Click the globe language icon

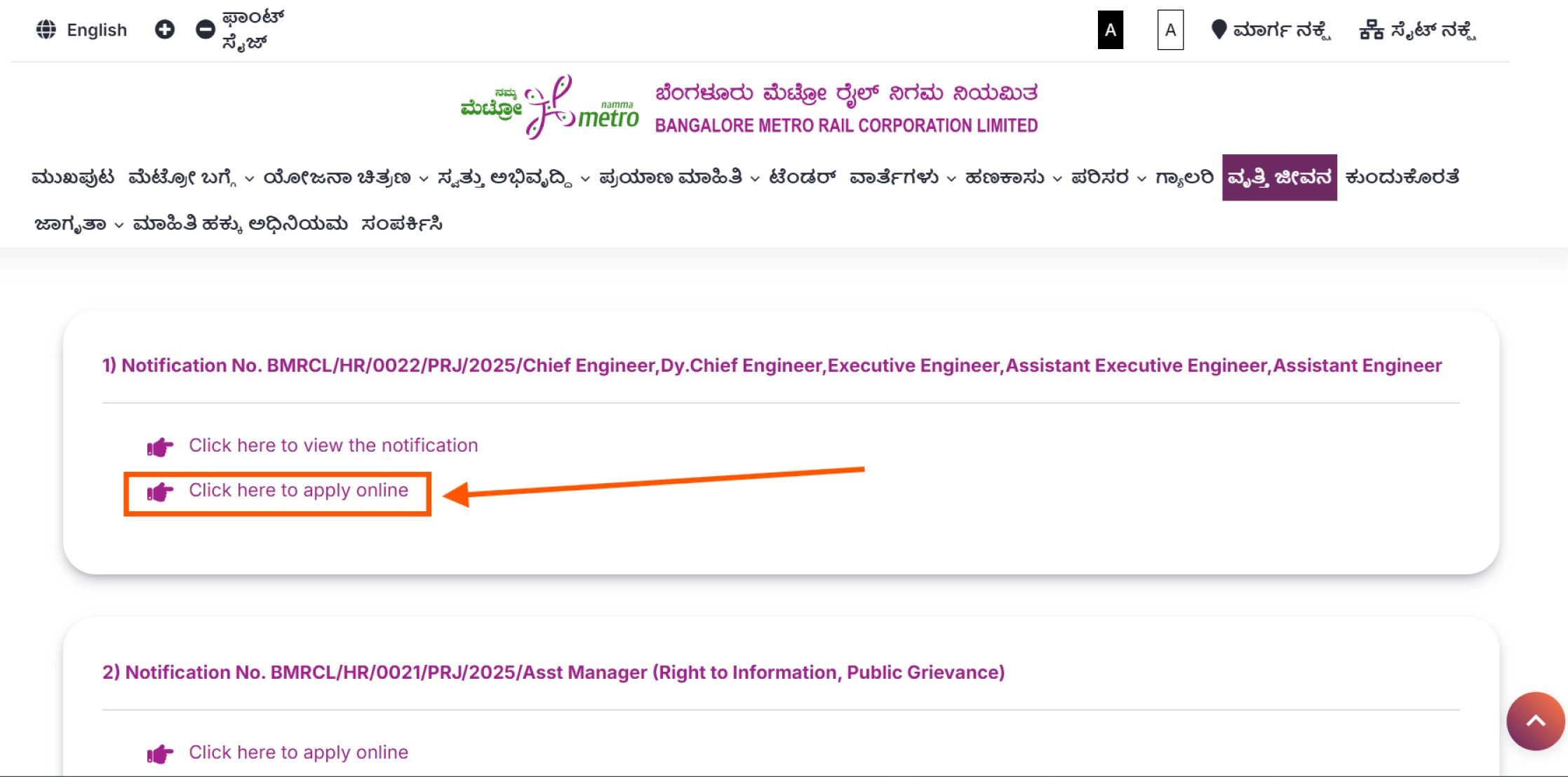(46, 29)
